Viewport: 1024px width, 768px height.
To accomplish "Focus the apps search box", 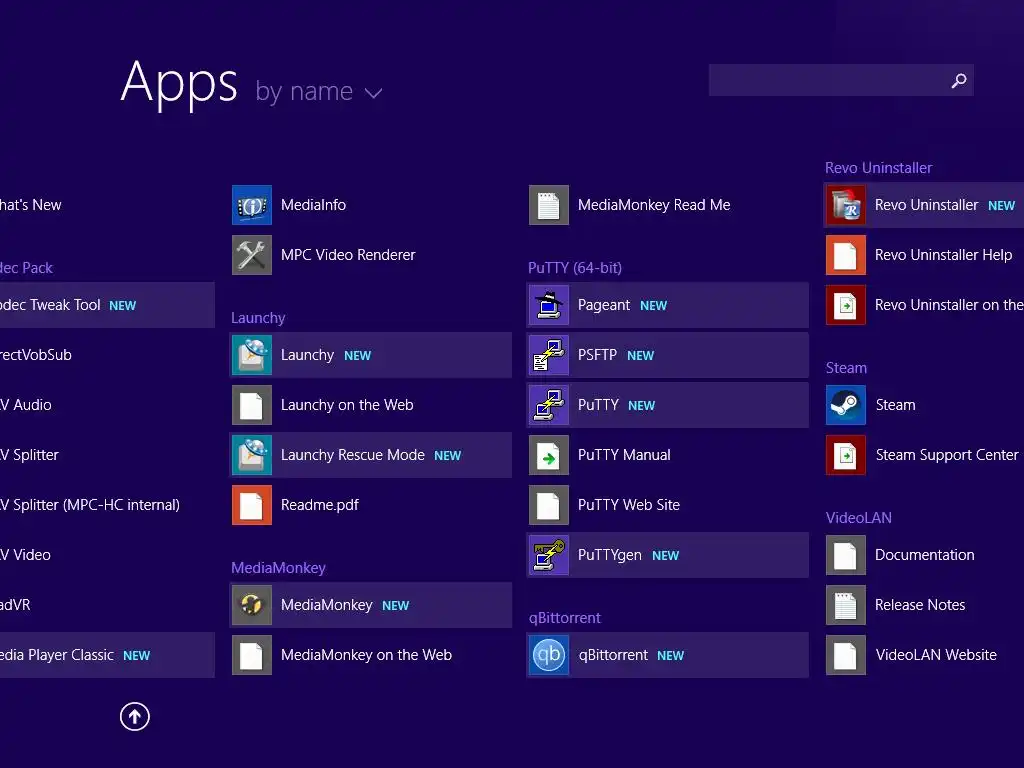I will pyautogui.click(x=841, y=80).
